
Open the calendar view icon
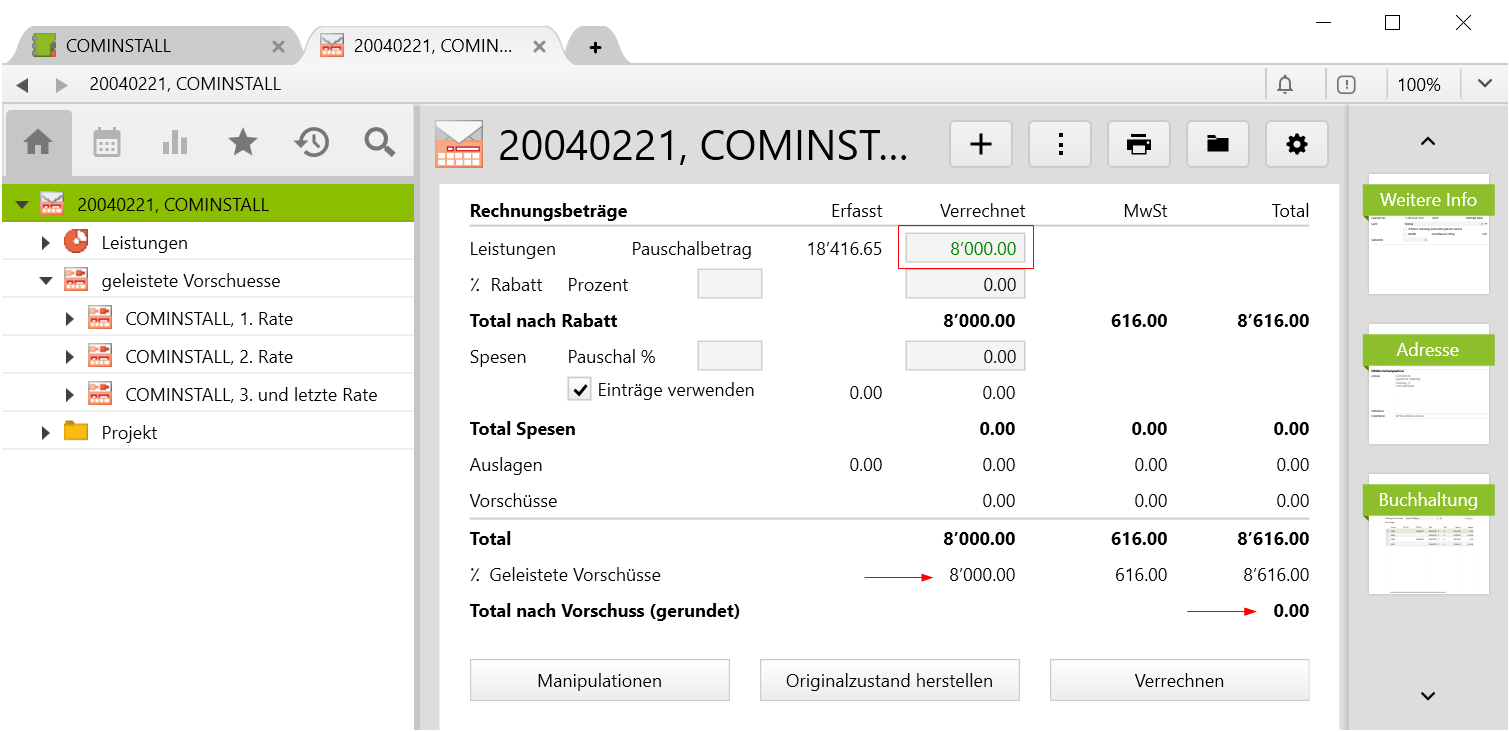tap(107, 143)
